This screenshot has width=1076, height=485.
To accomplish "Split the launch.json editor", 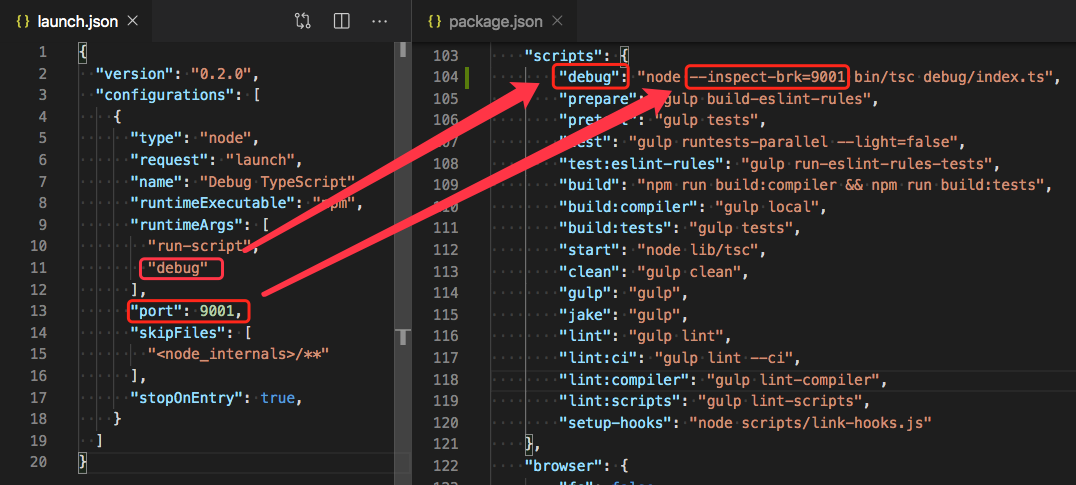I will [x=341, y=20].
